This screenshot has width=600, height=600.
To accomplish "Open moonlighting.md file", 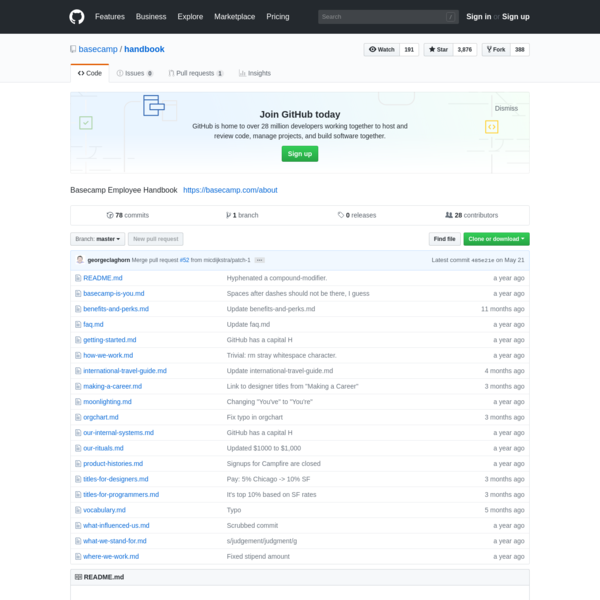I will click(108, 402).
